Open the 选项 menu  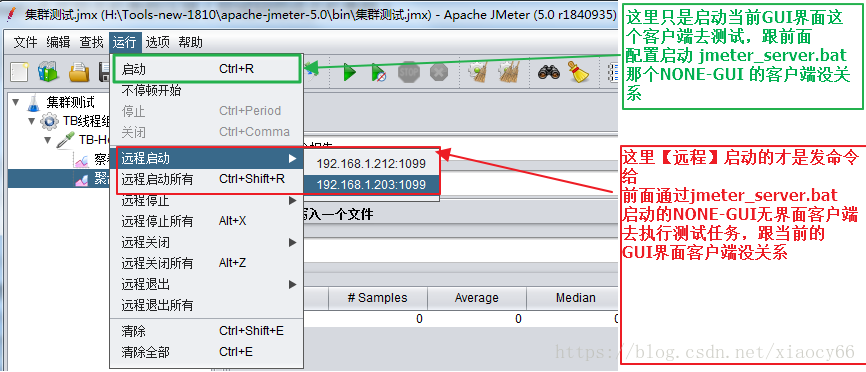click(x=157, y=42)
